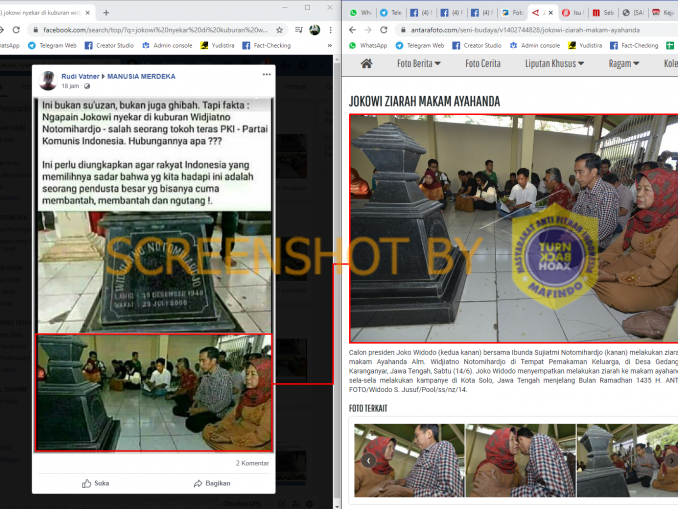Switch to Isu tab in right browser

[x=573, y=13]
